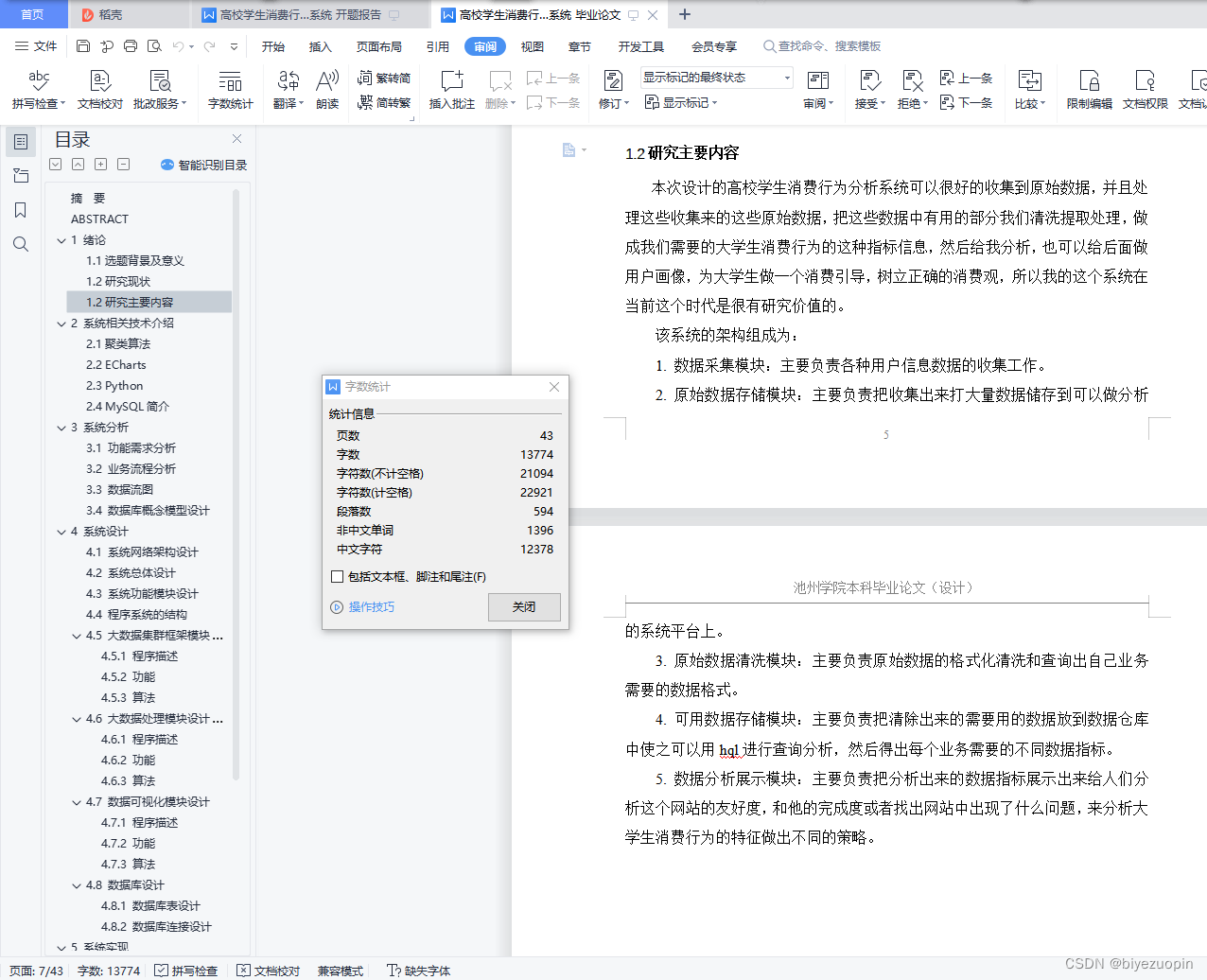Open the bookmark sidebar icon

coord(21,210)
